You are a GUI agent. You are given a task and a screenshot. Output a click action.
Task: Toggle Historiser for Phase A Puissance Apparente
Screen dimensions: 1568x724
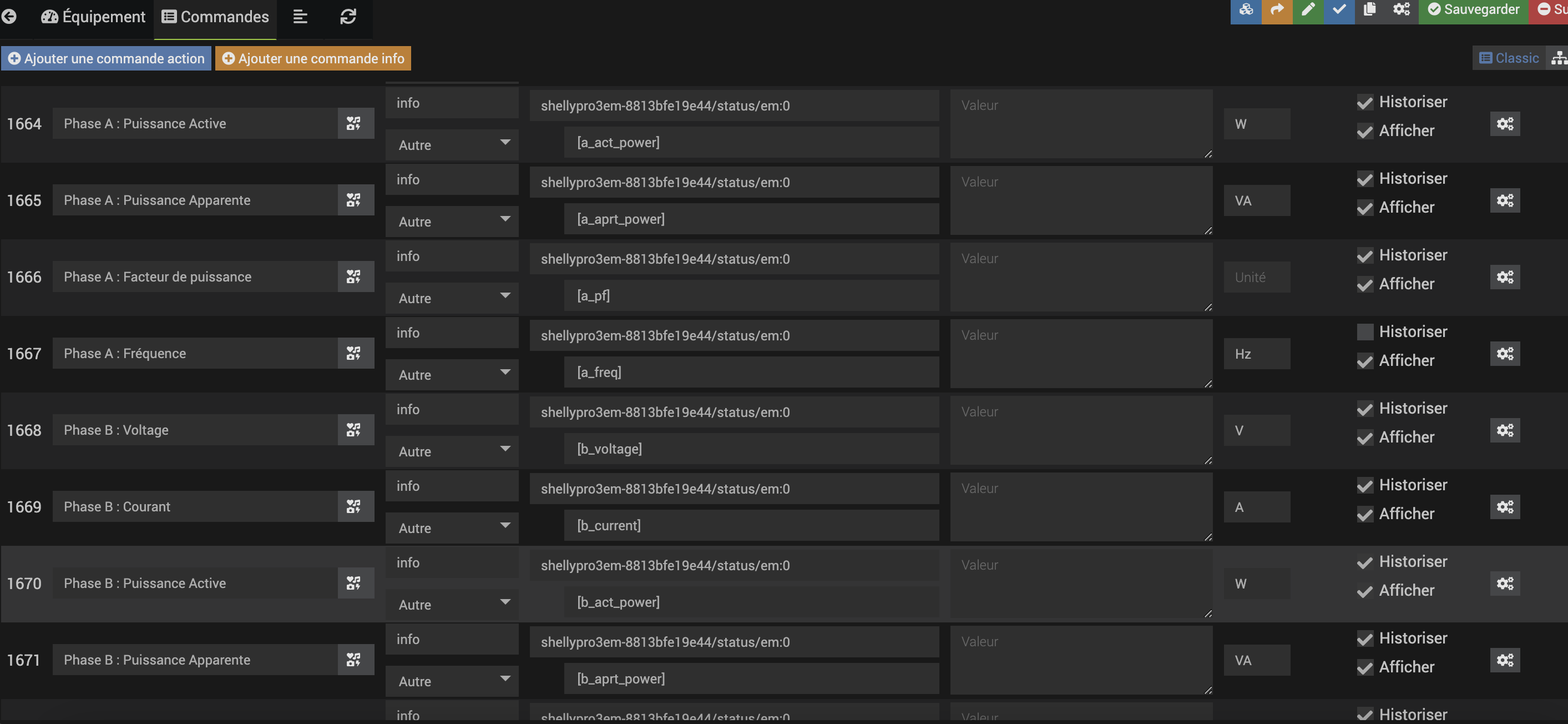tap(1365, 179)
